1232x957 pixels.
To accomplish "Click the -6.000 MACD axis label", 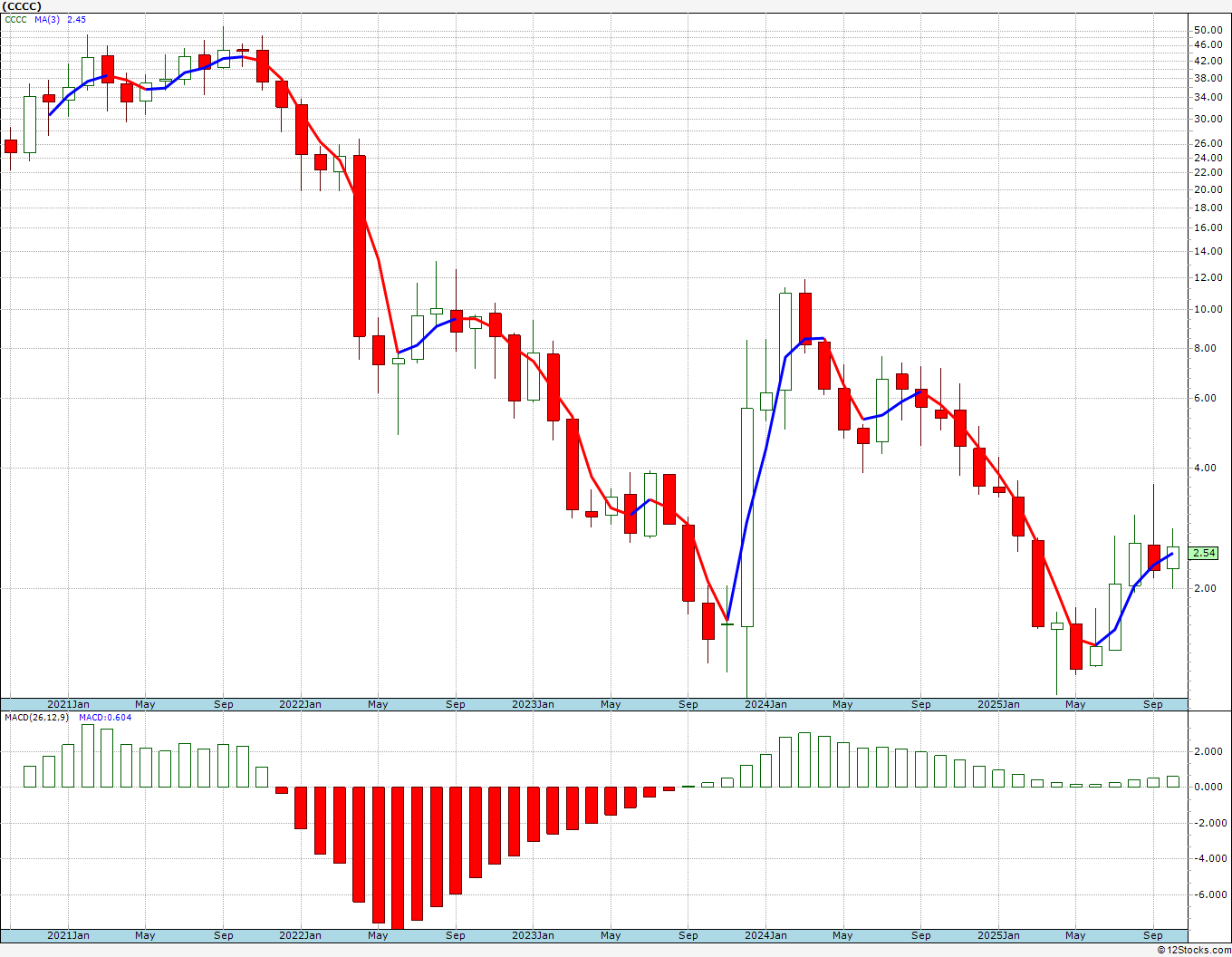I will [1209, 894].
